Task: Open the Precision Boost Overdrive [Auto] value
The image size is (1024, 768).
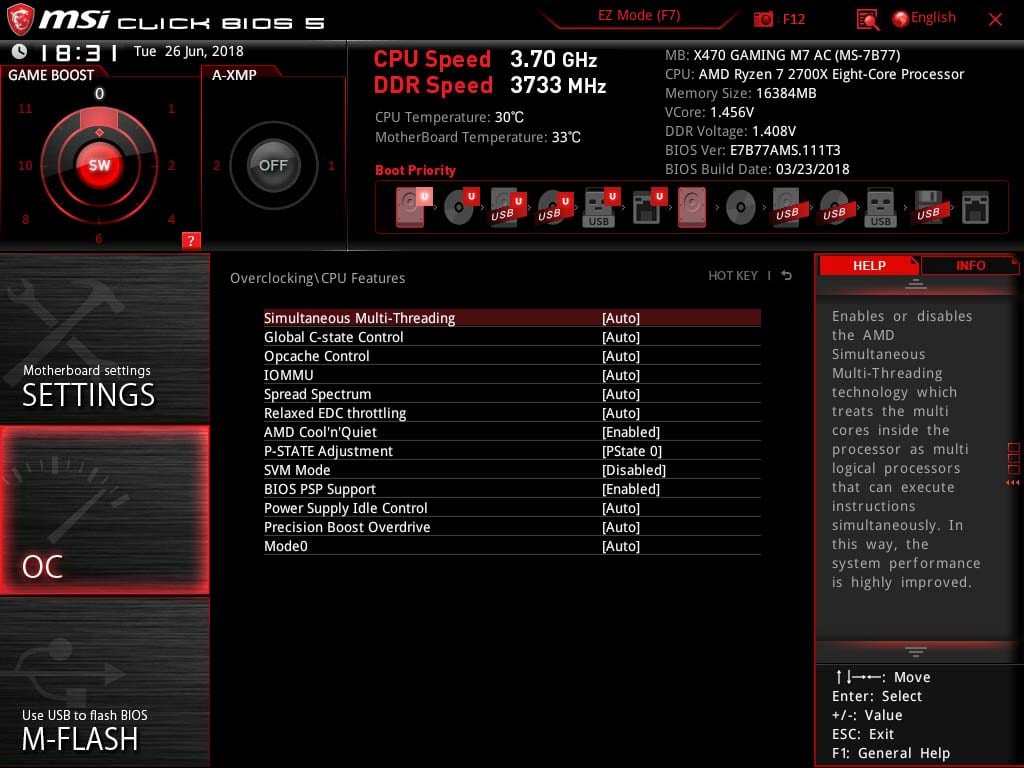Action: [620, 527]
